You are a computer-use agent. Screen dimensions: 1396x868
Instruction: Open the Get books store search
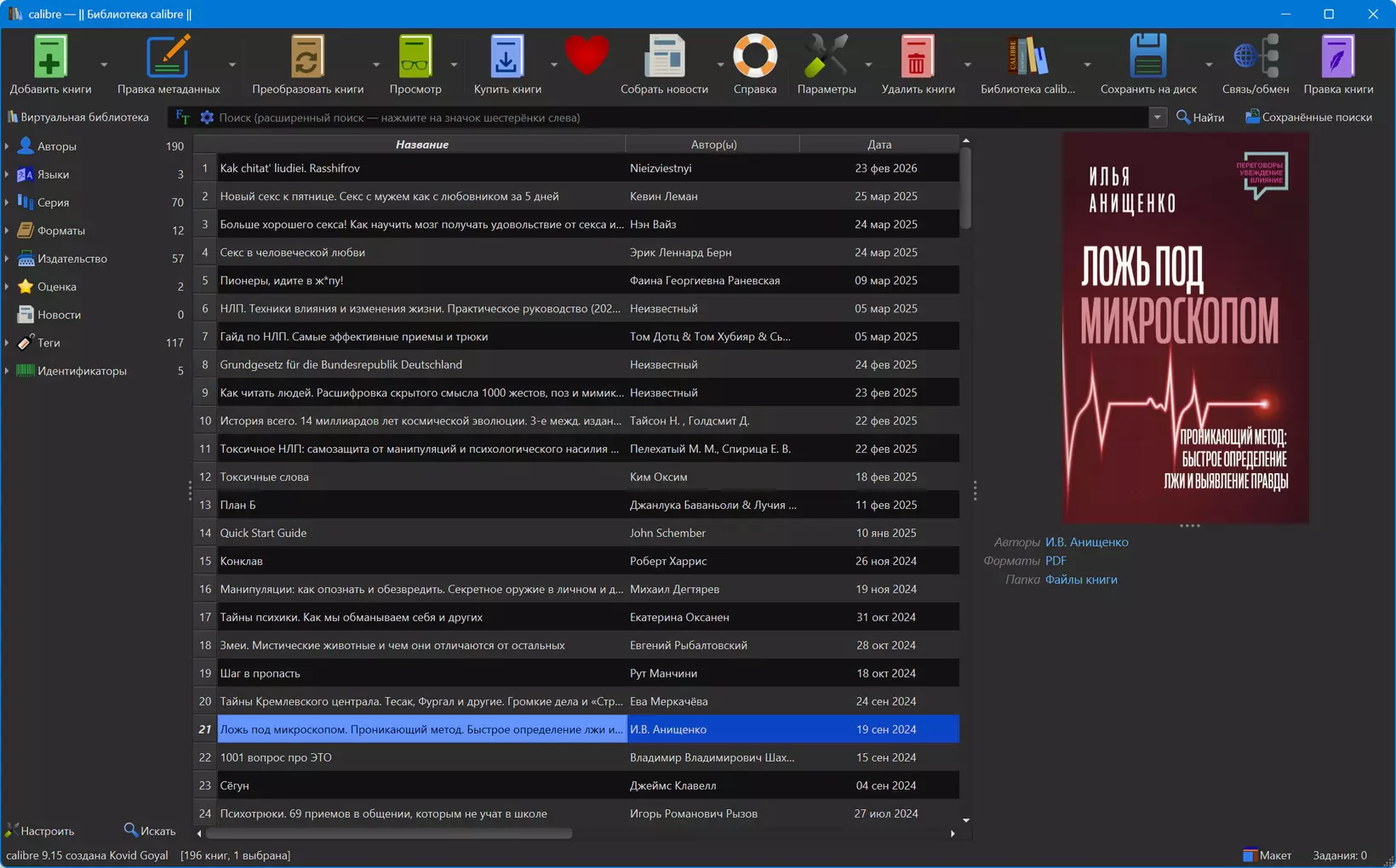click(x=507, y=65)
